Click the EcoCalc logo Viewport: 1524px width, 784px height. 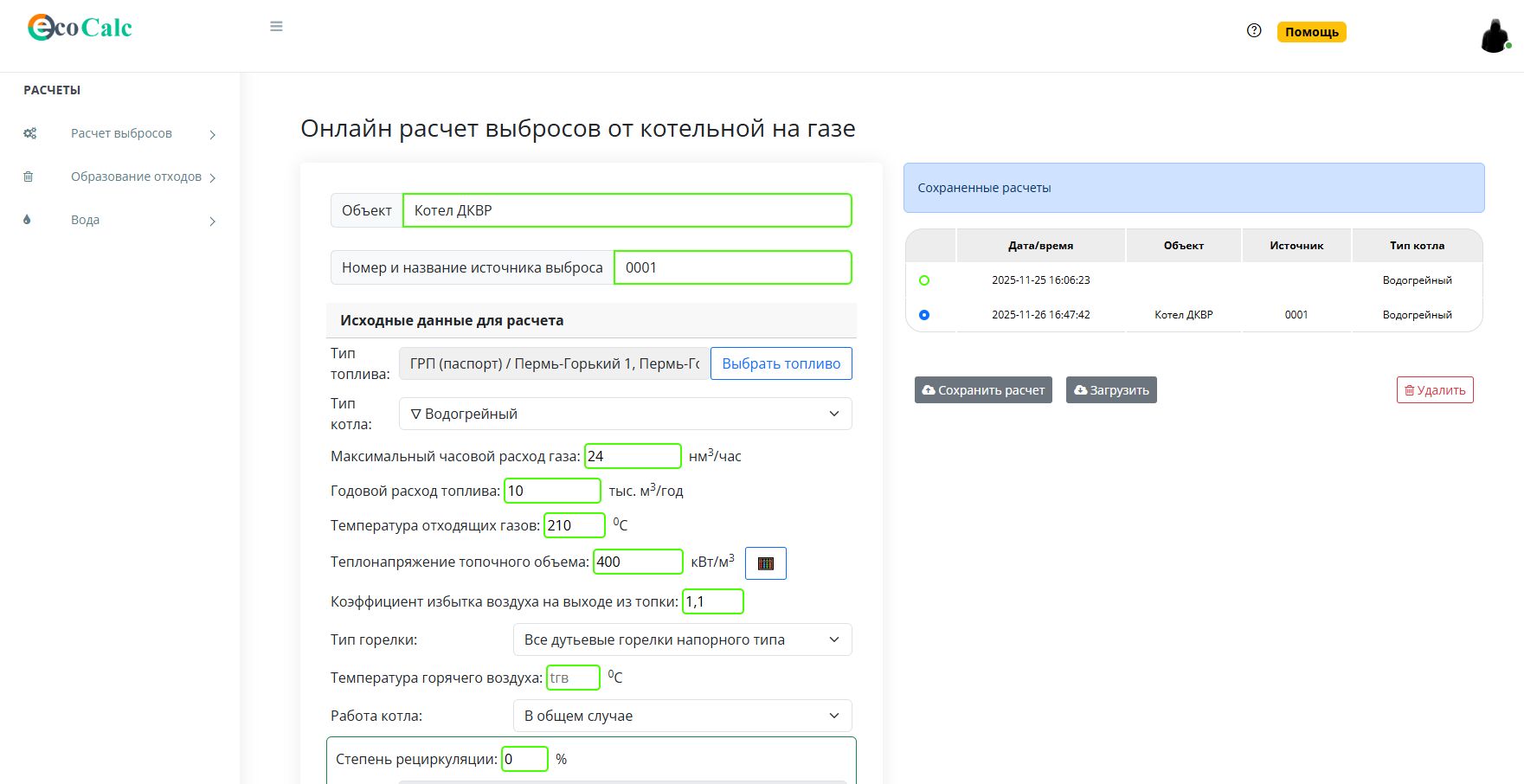[80, 28]
